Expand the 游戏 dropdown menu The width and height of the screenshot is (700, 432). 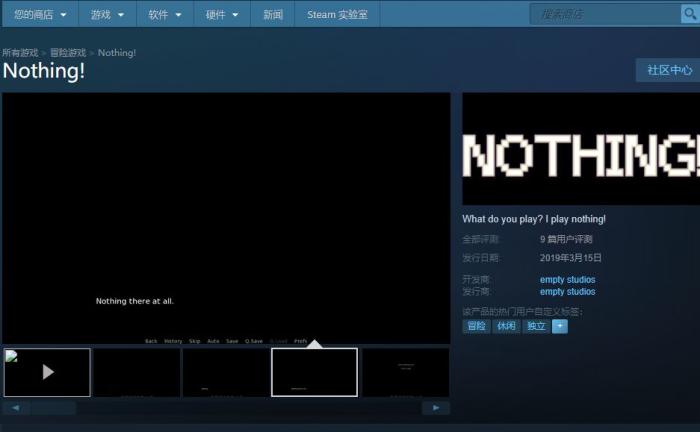click(x=107, y=15)
